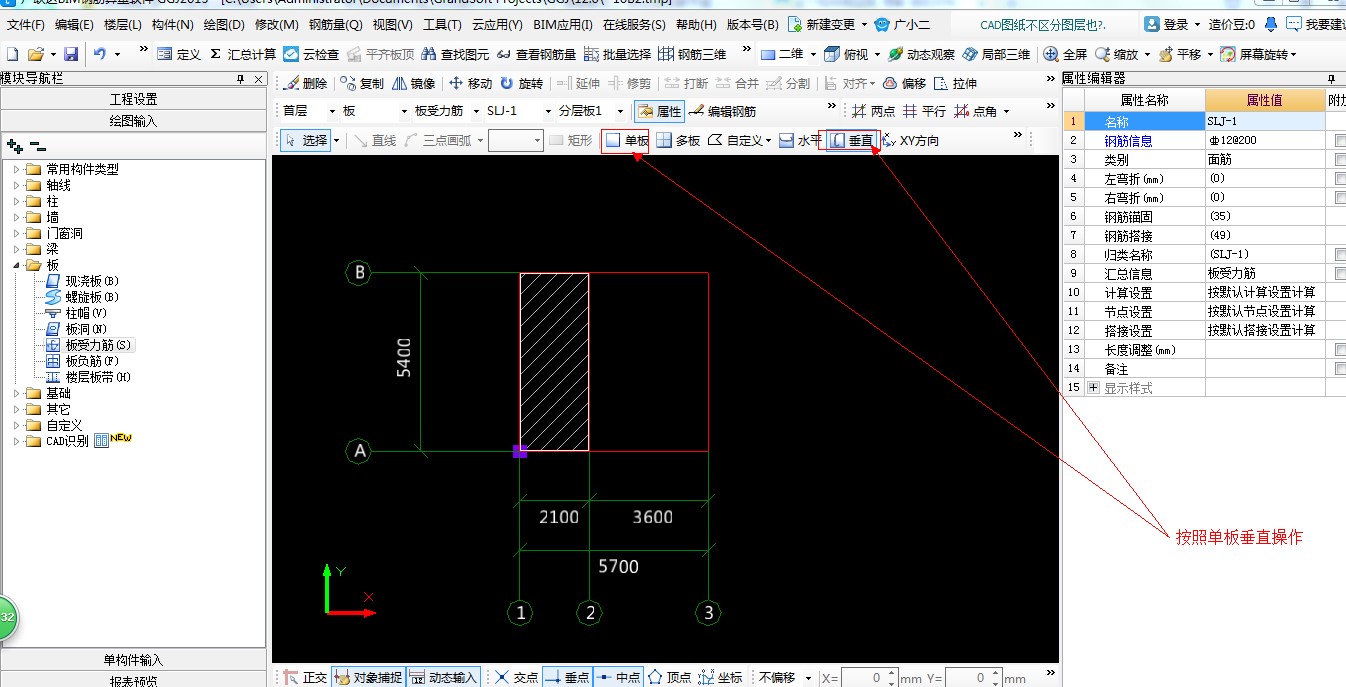Viewport: 1346px width, 687px height.
Task: Click 局部三维 partial 3D tool
Action: coord(996,54)
